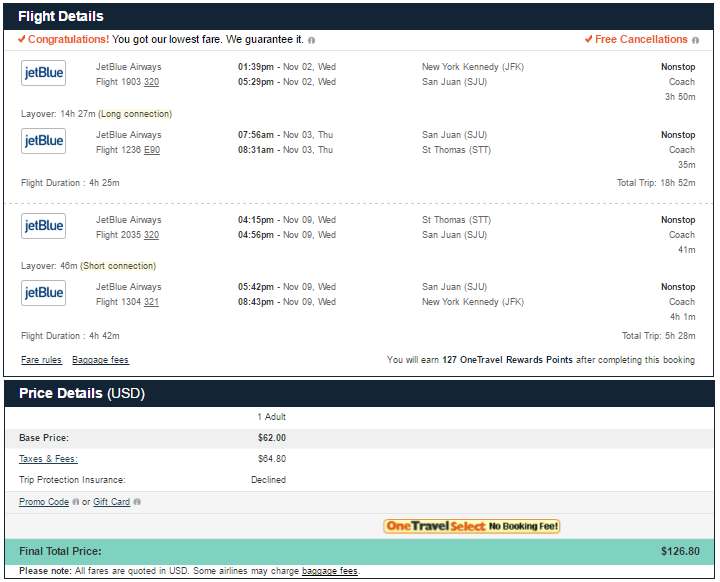Click the OneTravel Select No Booking Fee badge

[472, 526]
